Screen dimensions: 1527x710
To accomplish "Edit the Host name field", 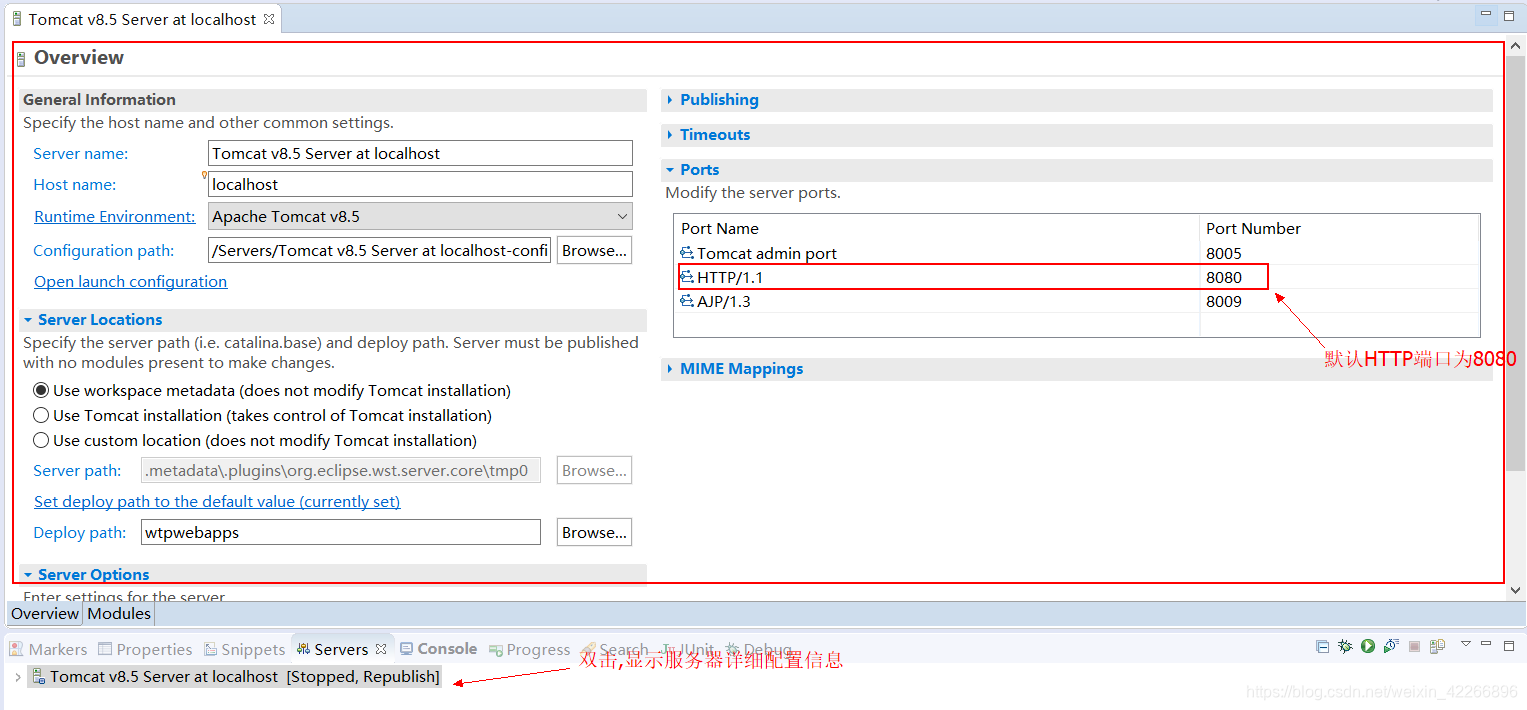I will coord(421,184).
